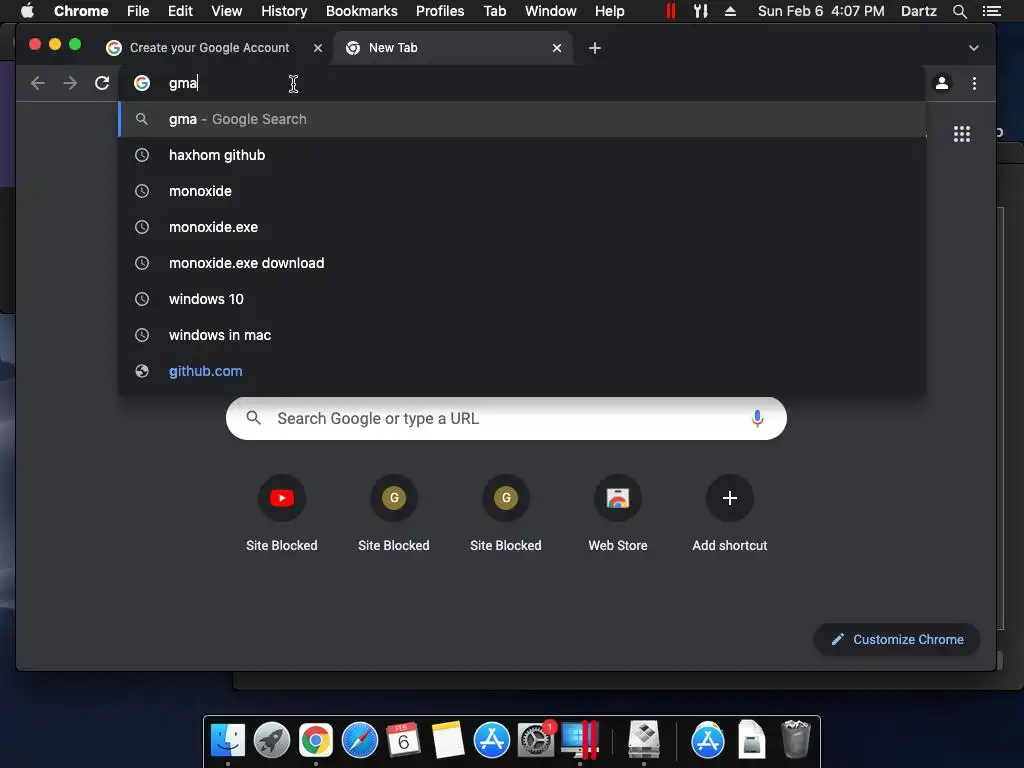The image size is (1024, 768).
Task: Reload the current page
Action: 102,83
